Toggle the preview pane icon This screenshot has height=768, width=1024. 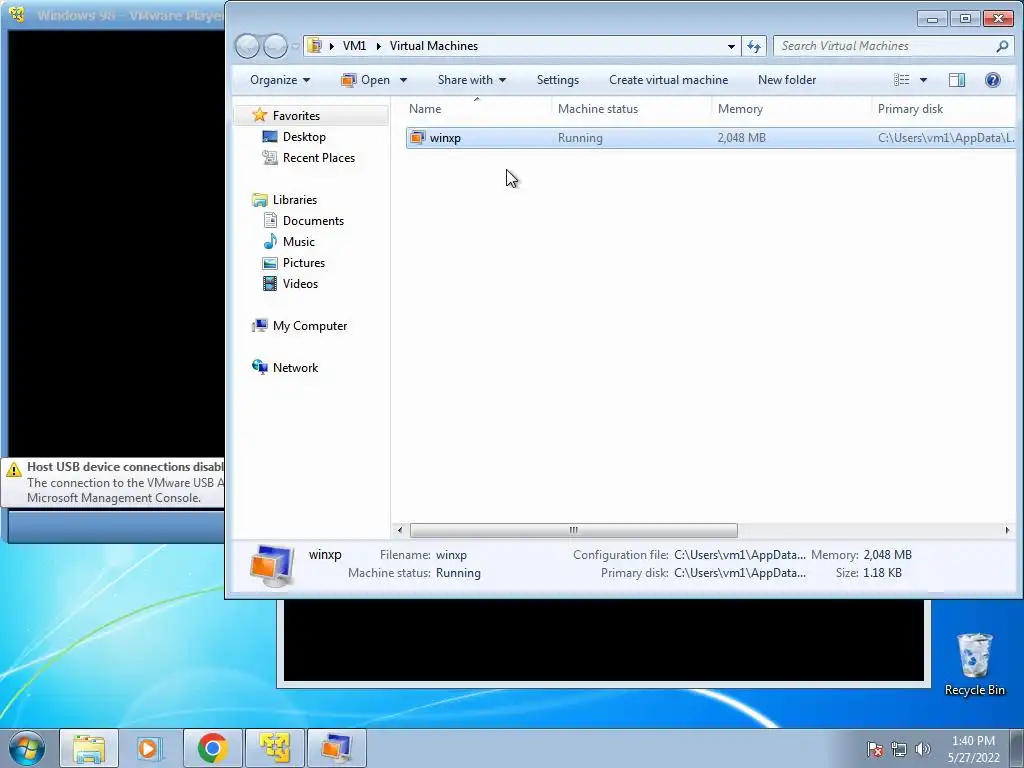click(x=957, y=80)
